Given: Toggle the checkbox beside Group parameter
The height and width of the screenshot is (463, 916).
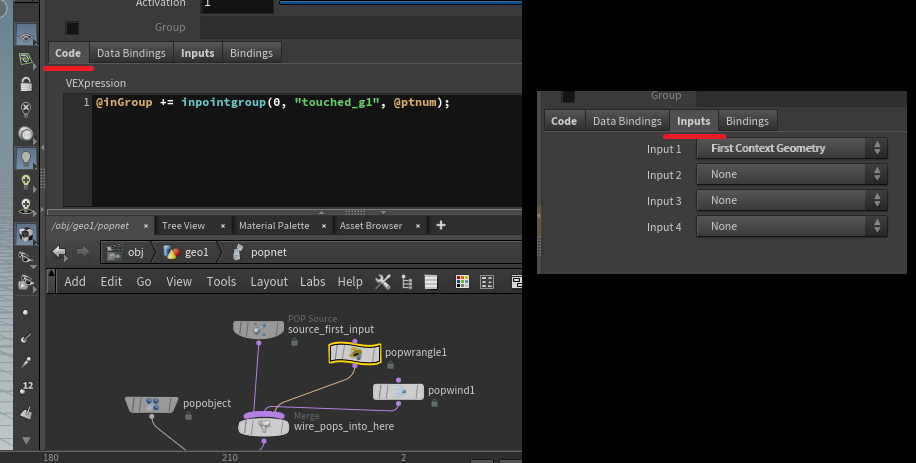Looking at the screenshot, I should click(72, 27).
